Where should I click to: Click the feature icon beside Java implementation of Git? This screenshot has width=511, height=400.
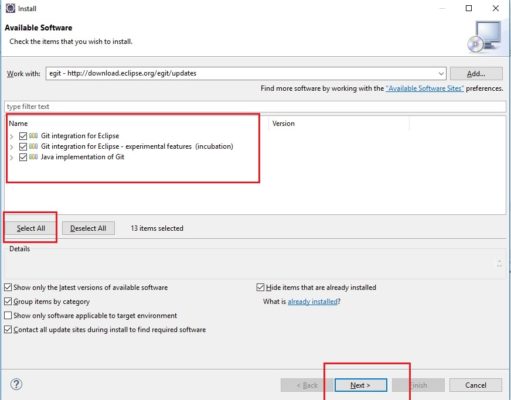click(x=33, y=157)
